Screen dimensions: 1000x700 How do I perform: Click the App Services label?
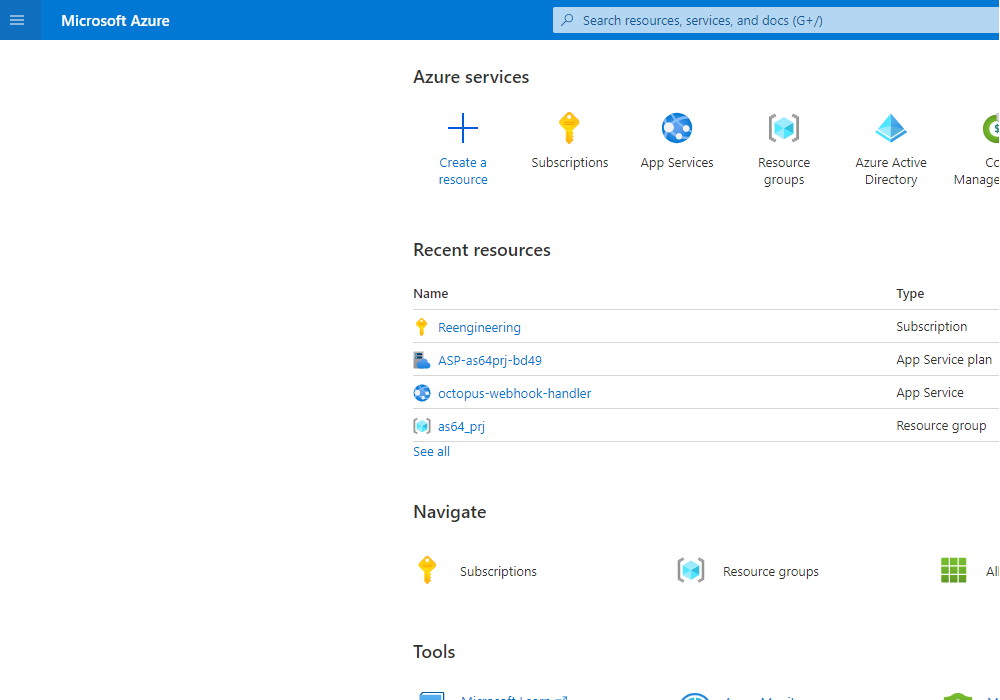tap(677, 163)
